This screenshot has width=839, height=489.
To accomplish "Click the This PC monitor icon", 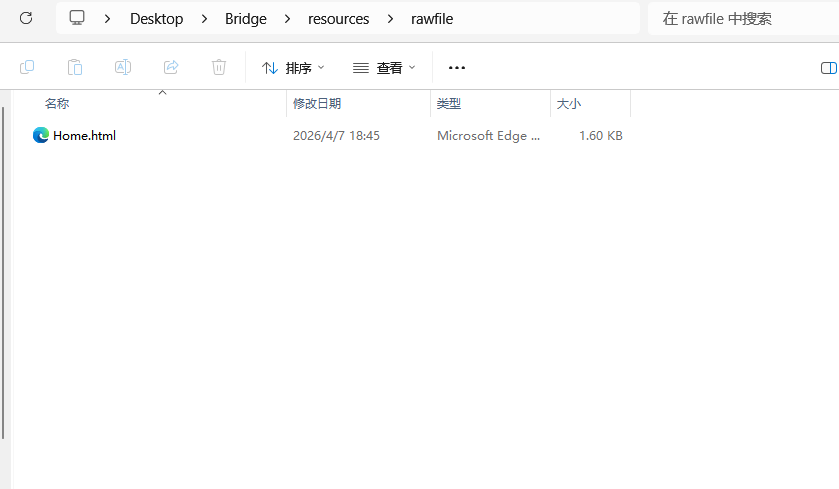I will (x=77, y=18).
